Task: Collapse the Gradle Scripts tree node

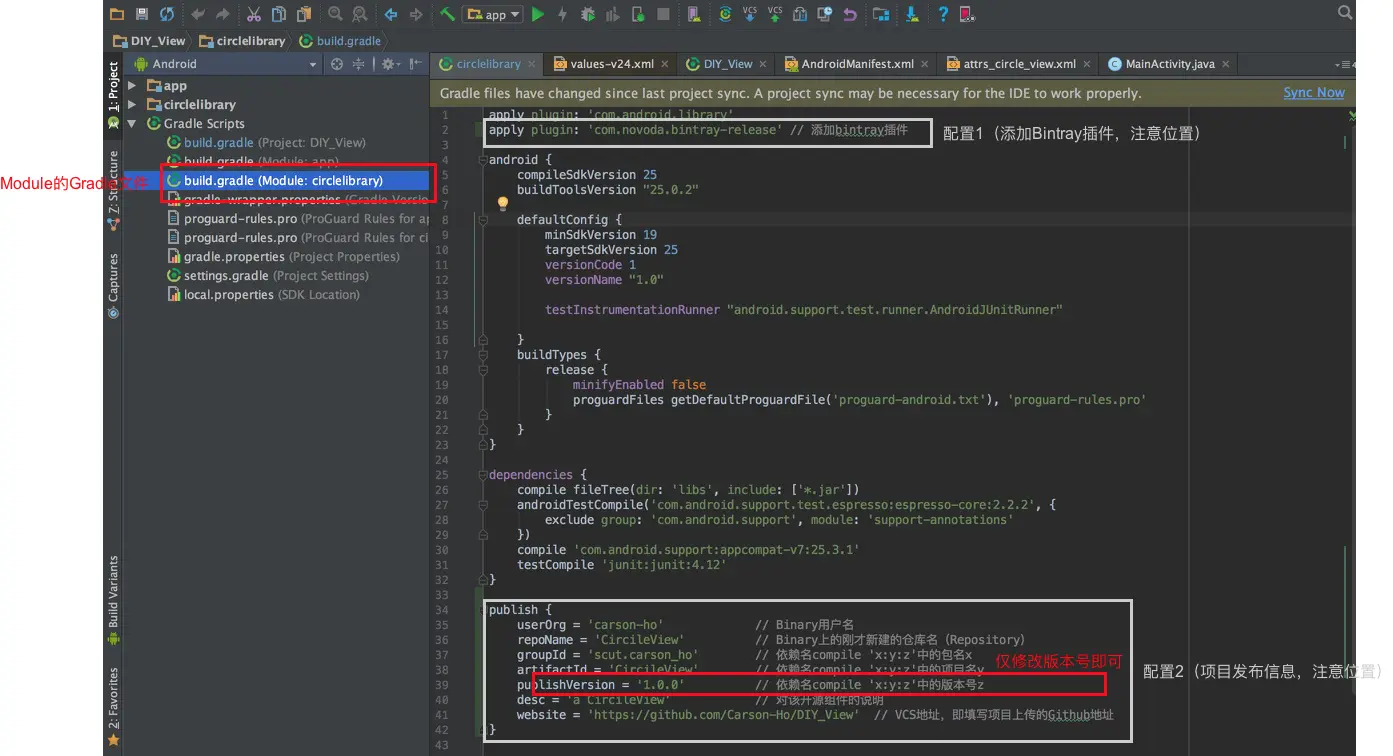Action: pyautogui.click(x=133, y=123)
